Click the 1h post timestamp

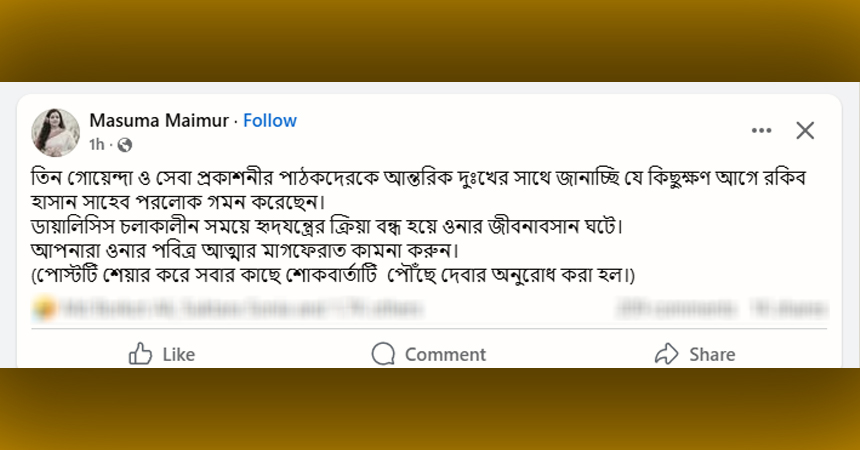tap(96, 145)
